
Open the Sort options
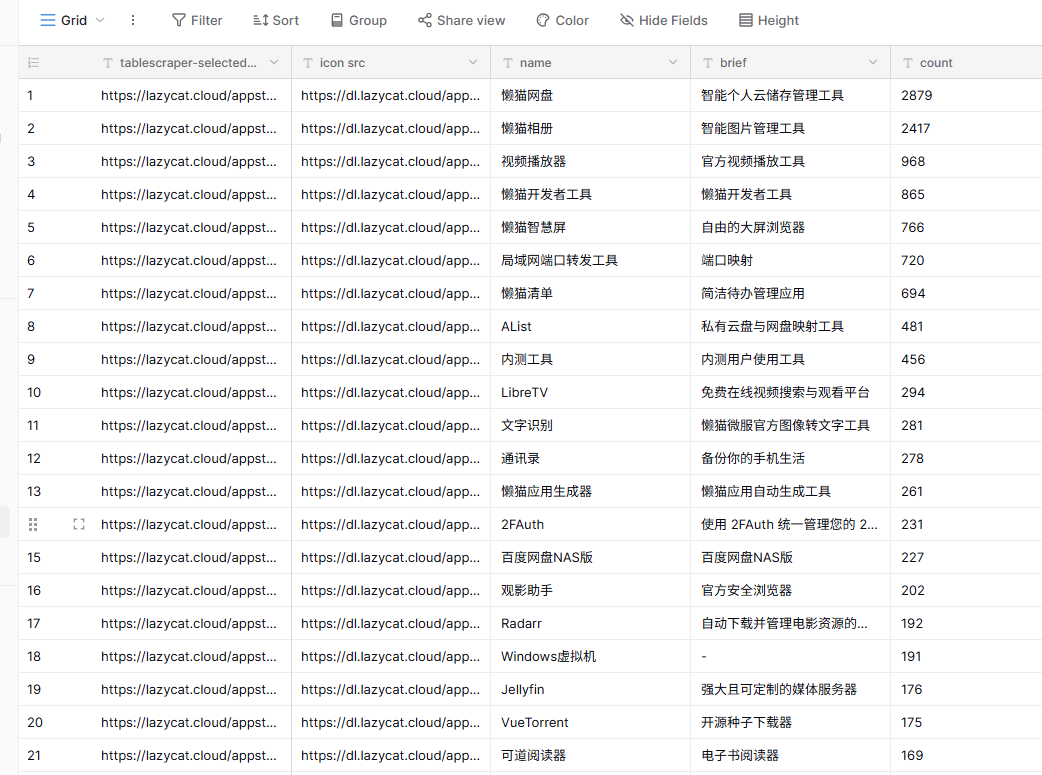pyautogui.click(x=276, y=21)
